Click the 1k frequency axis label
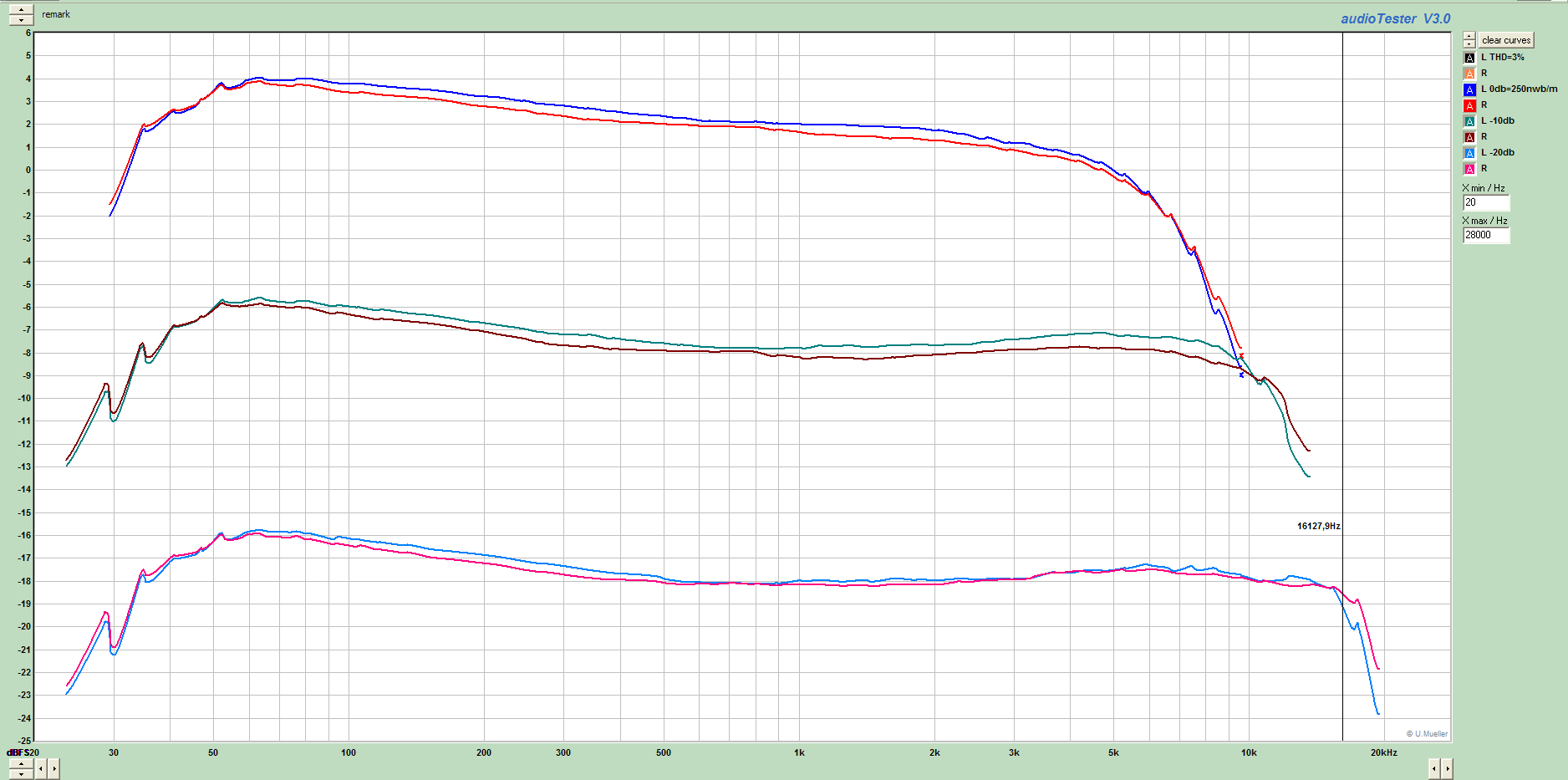 (x=799, y=752)
